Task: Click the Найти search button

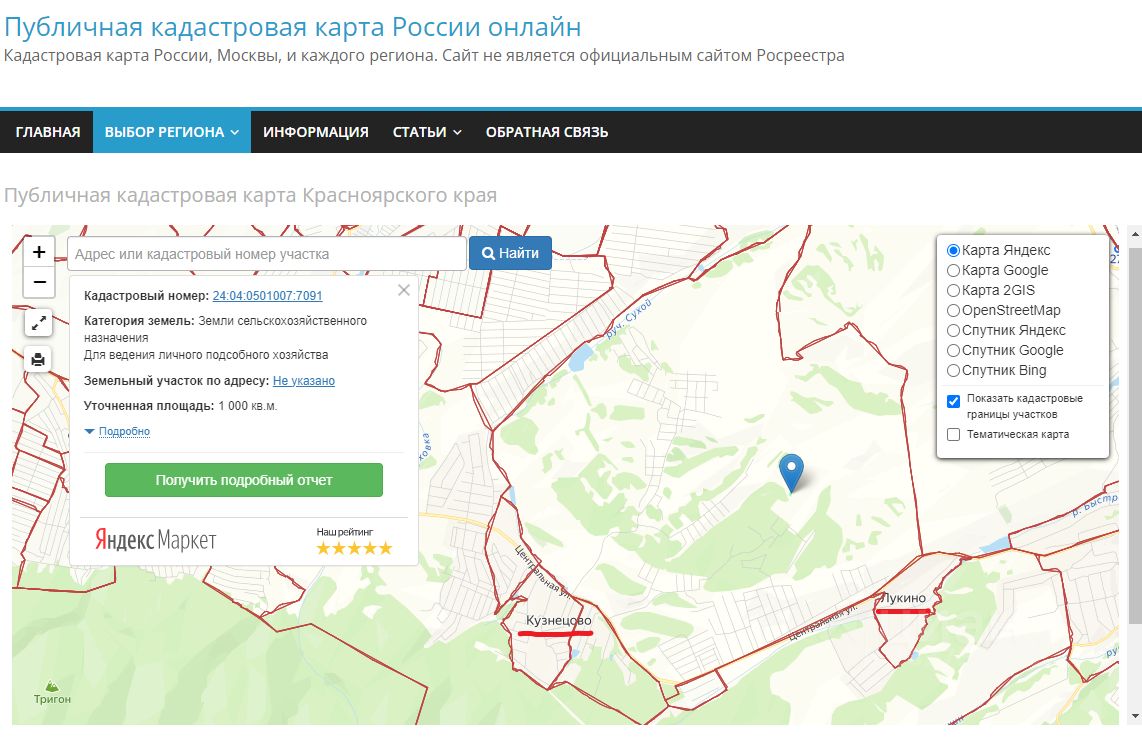Action: coord(510,253)
